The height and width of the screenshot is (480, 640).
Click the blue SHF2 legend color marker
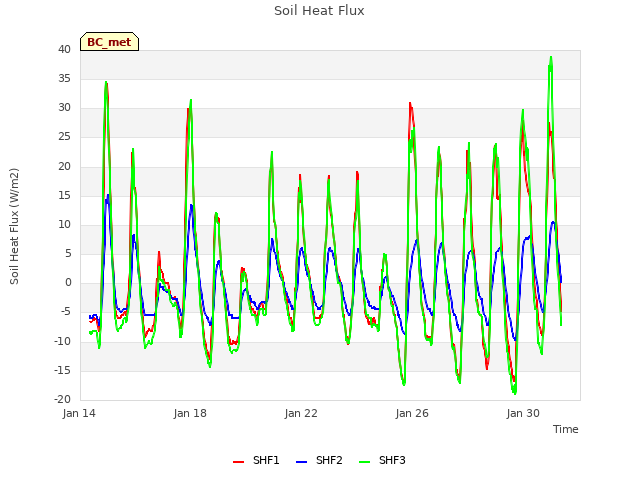click(x=301, y=462)
